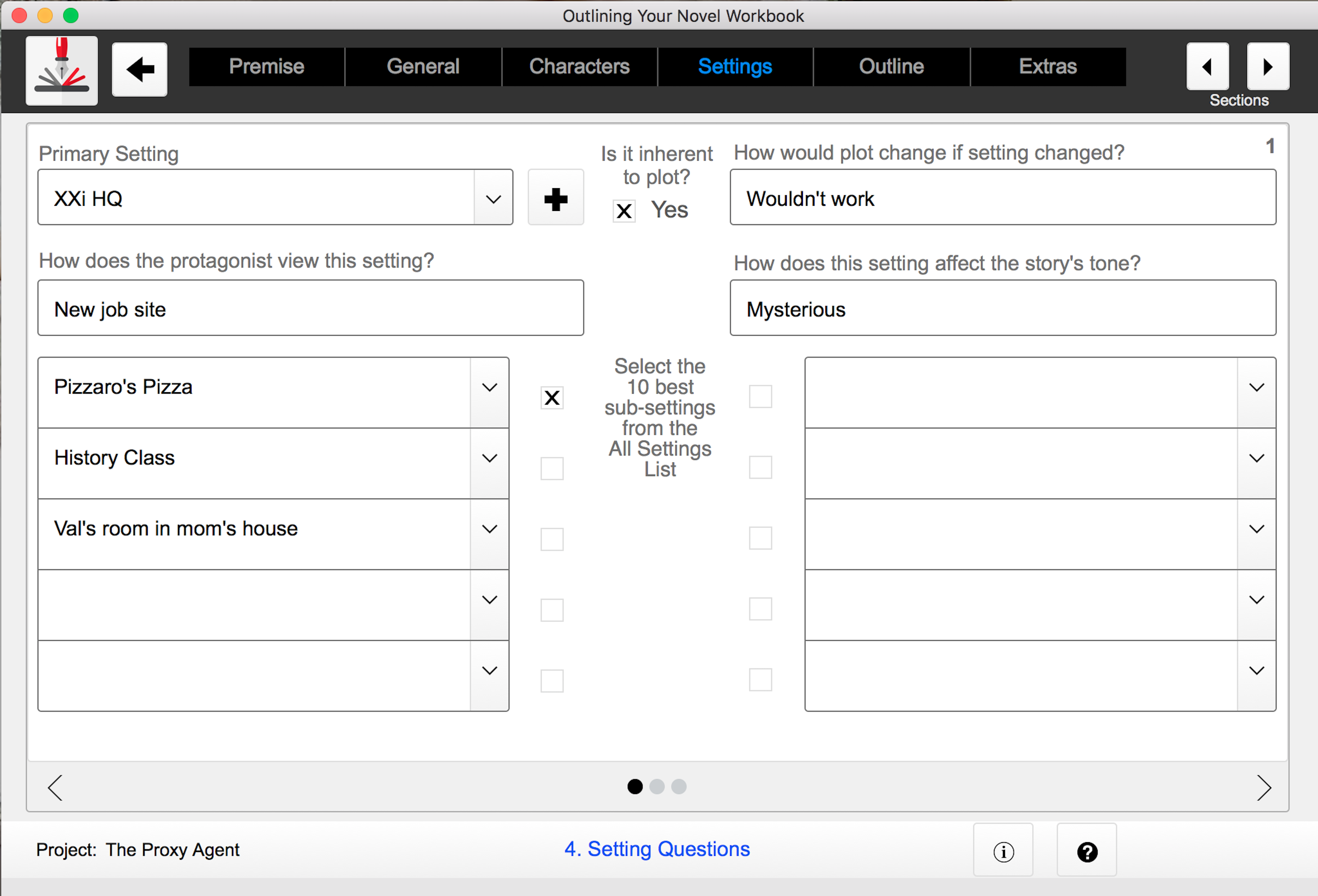1318x896 pixels.
Task: Open the question mark help button
Action: click(1086, 851)
